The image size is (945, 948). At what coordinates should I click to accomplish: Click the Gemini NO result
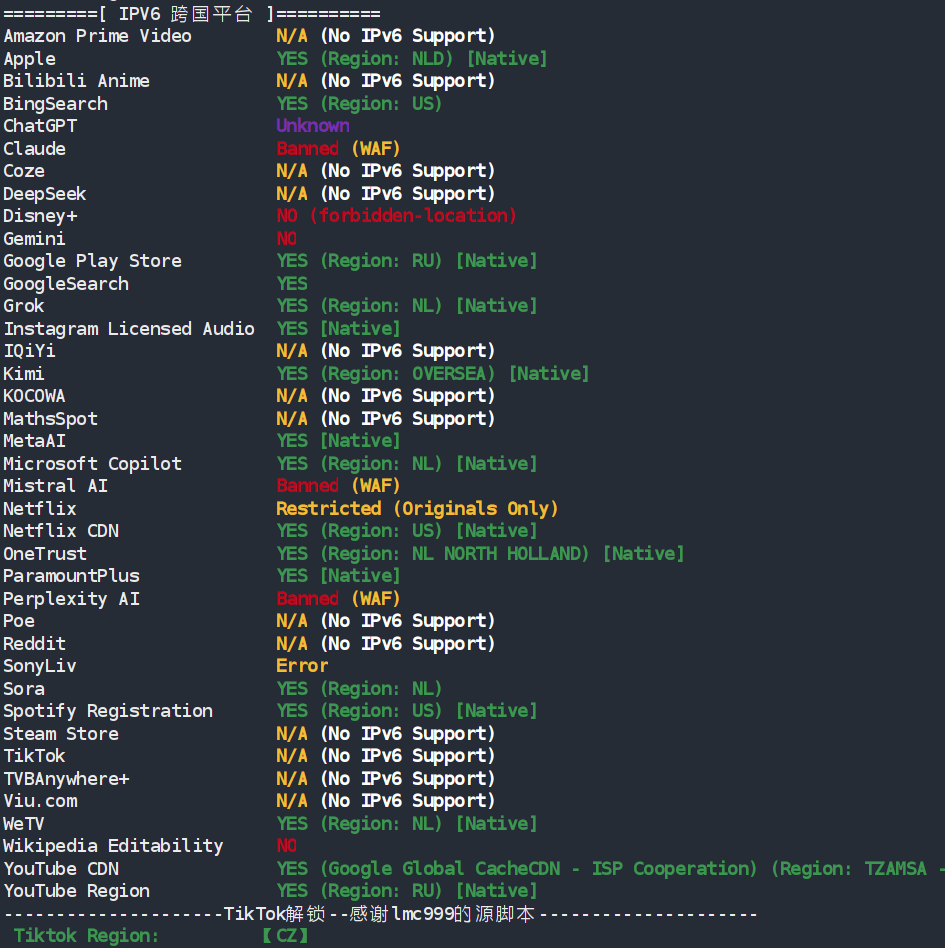[287, 239]
